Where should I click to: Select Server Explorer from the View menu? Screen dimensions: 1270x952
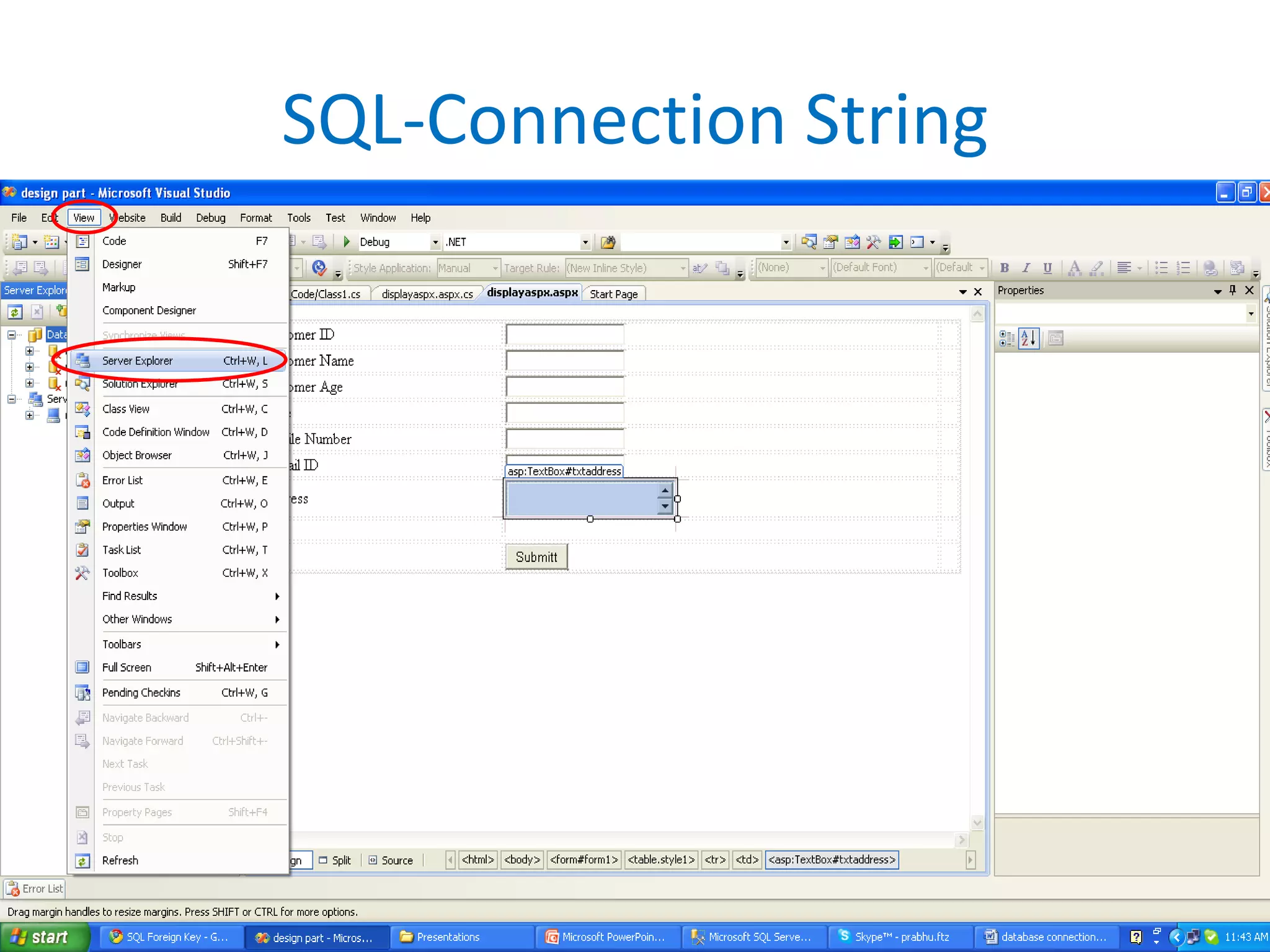point(179,361)
